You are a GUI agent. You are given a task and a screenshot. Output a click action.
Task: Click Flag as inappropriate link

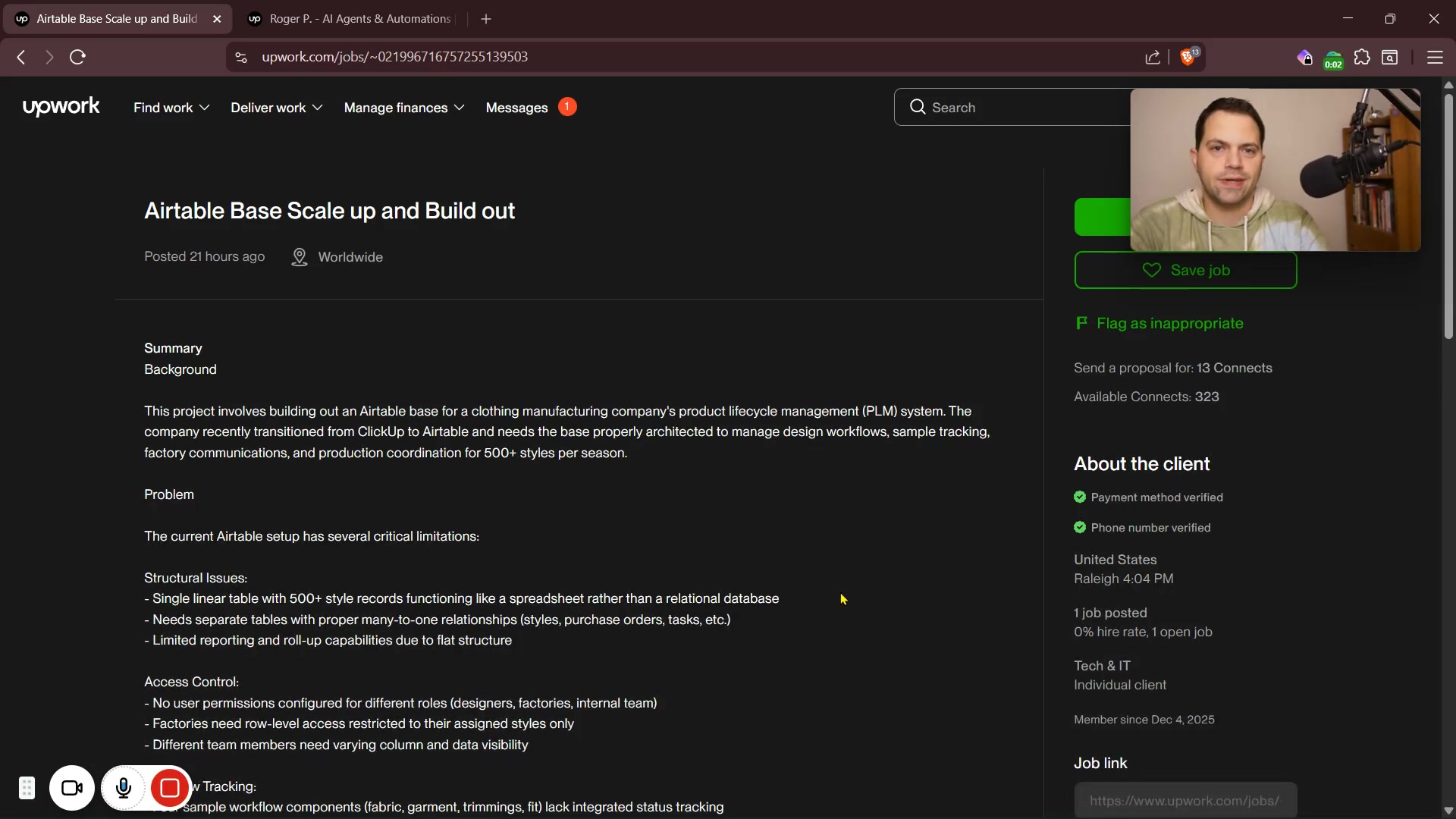(1169, 324)
